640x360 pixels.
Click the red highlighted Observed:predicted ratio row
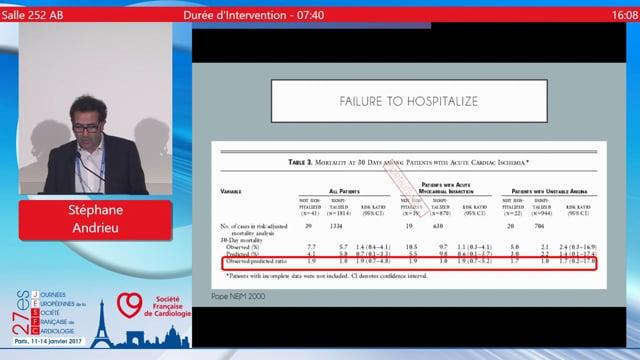[409, 263]
